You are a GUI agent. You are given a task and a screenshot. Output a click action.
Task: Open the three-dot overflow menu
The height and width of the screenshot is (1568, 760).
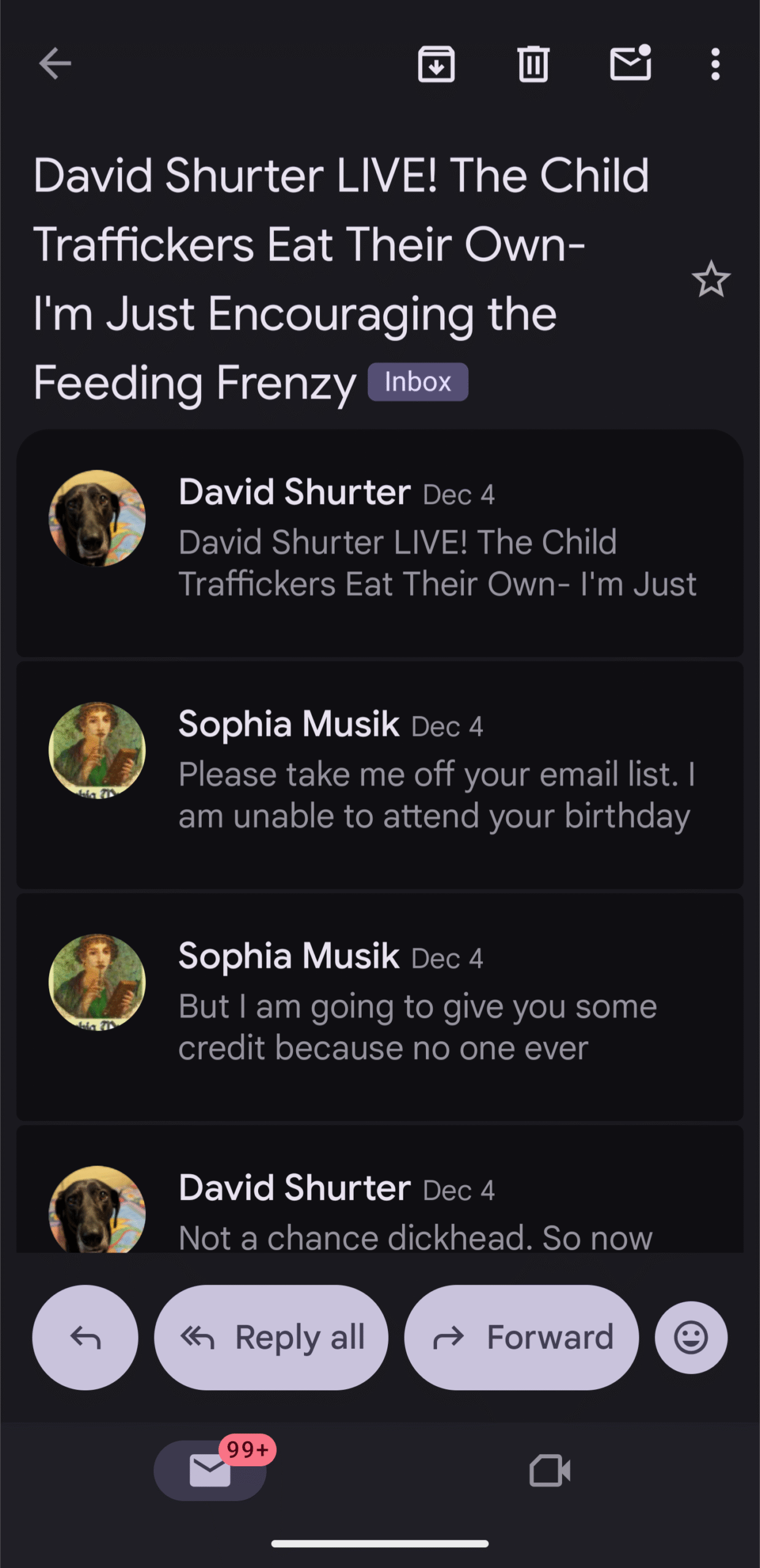(x=715, y=64)
